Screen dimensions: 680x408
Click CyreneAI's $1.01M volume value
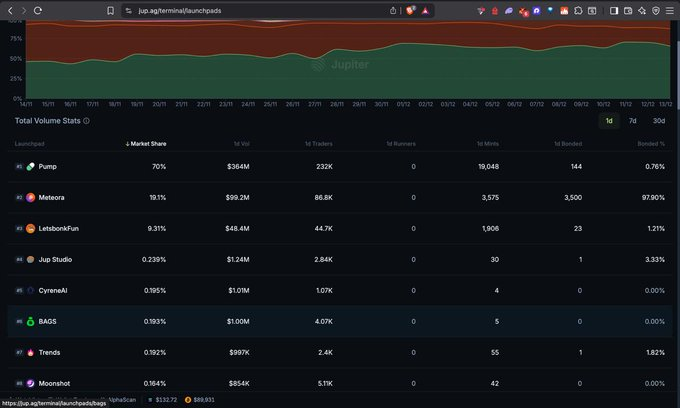pyautogui.click(x=239, y=290)
